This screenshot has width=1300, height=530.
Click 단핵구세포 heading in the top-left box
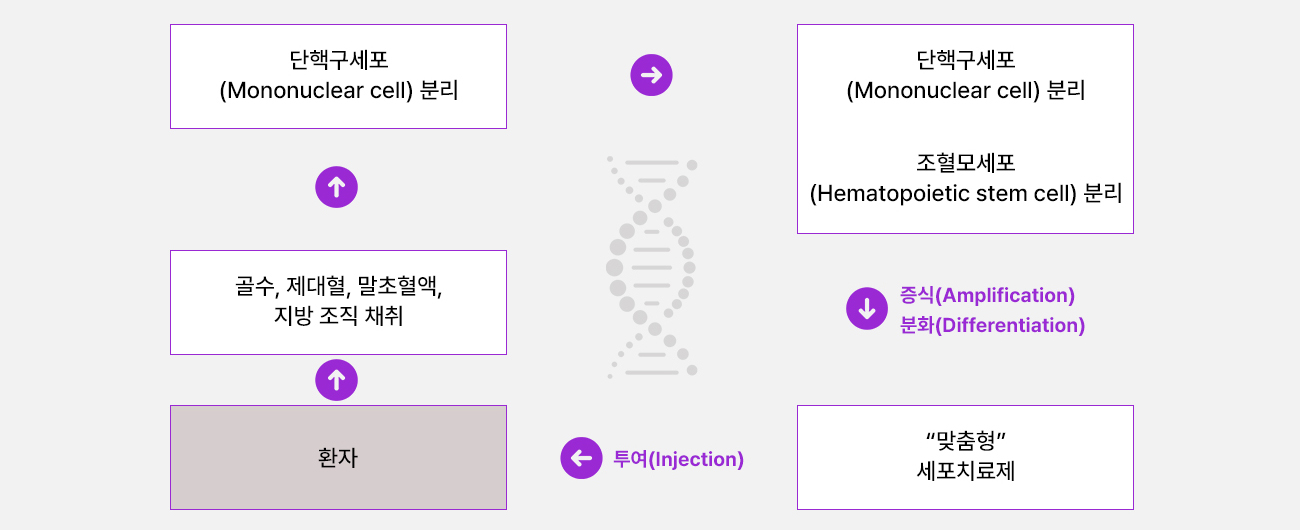click(338, 60)
